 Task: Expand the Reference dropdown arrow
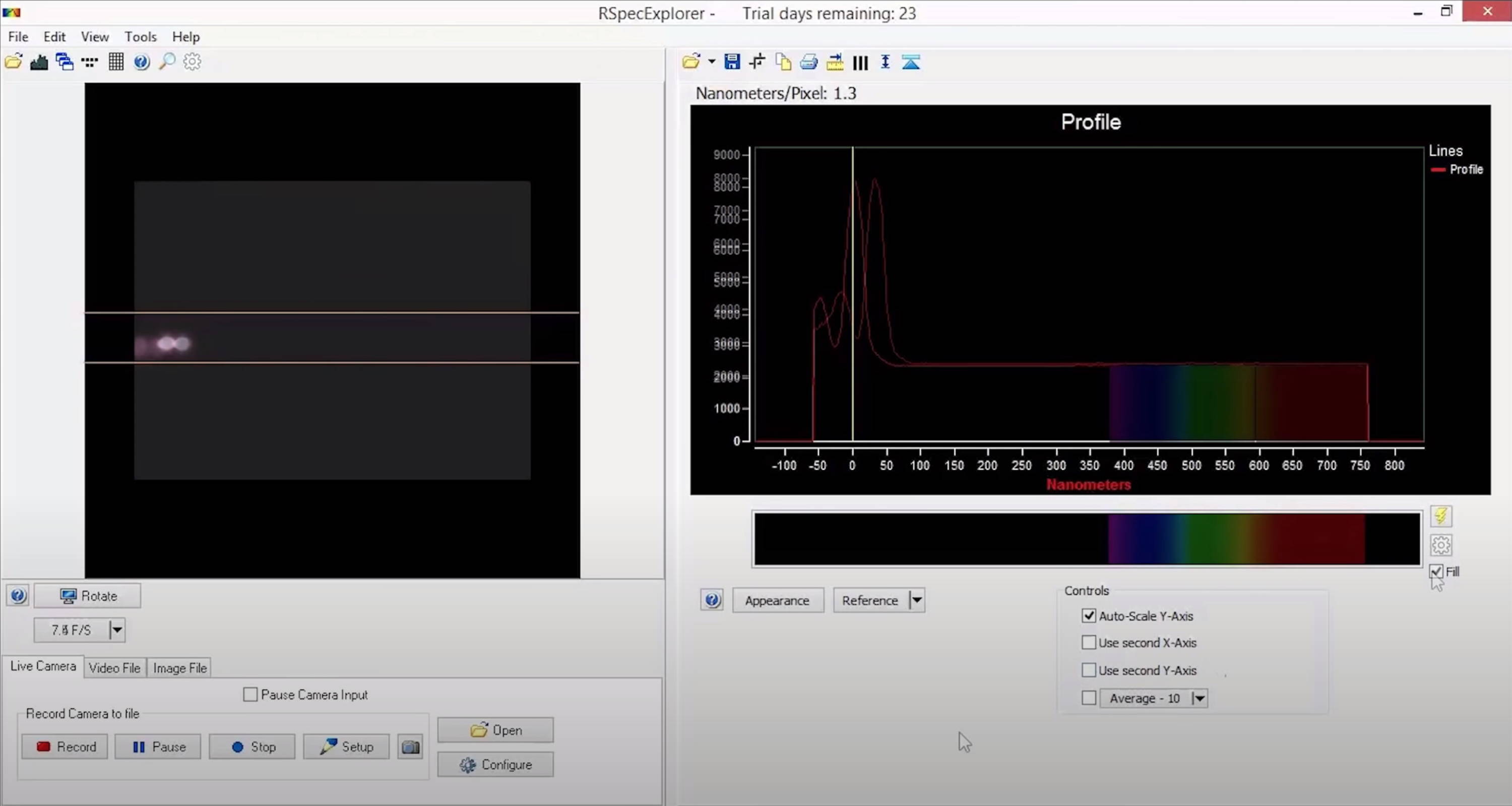click(x=917, y=600)
